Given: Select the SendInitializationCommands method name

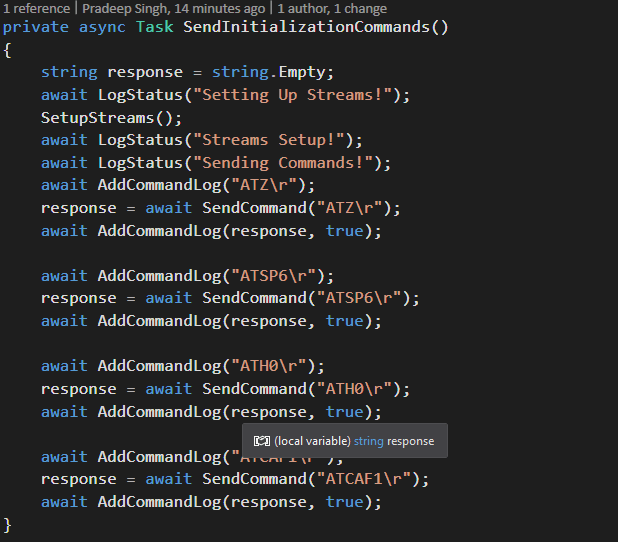Looking at the screenshot, I should tap(306, 27).
